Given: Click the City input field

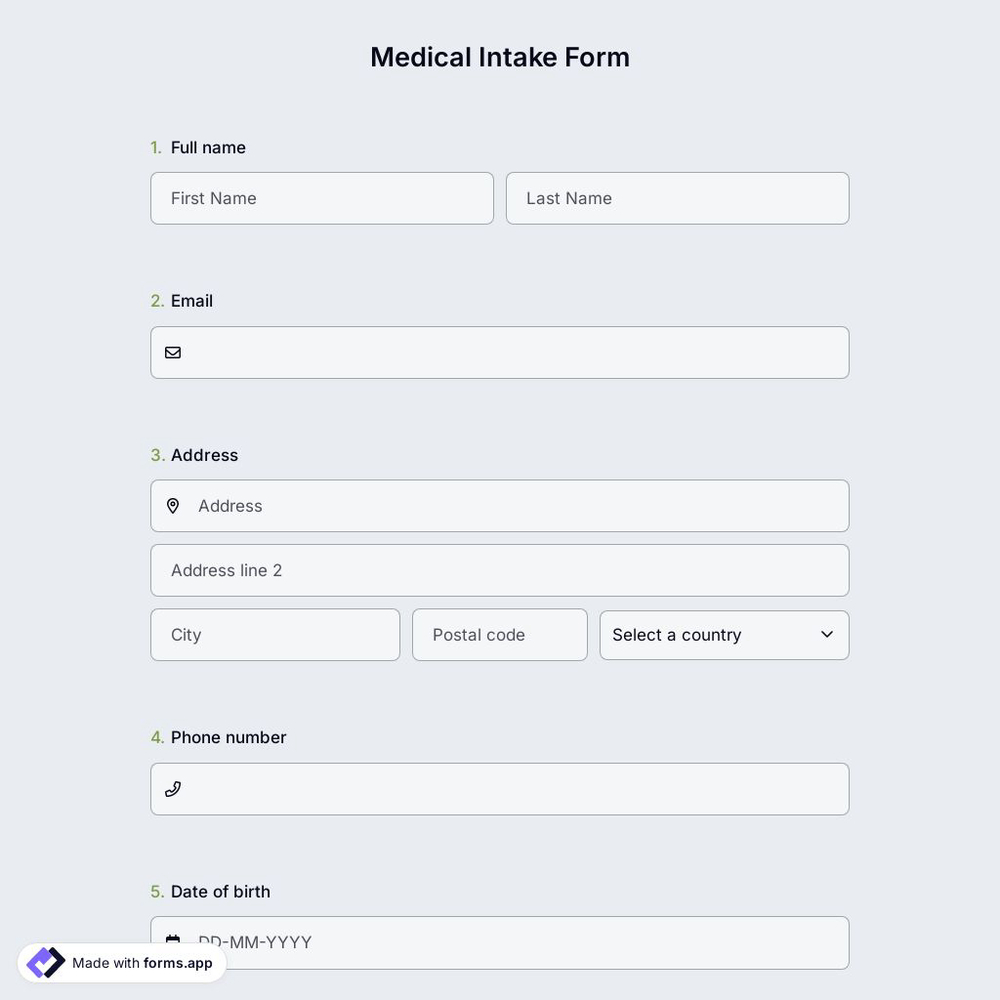Looking at the screenshot, I should [275, 634].
